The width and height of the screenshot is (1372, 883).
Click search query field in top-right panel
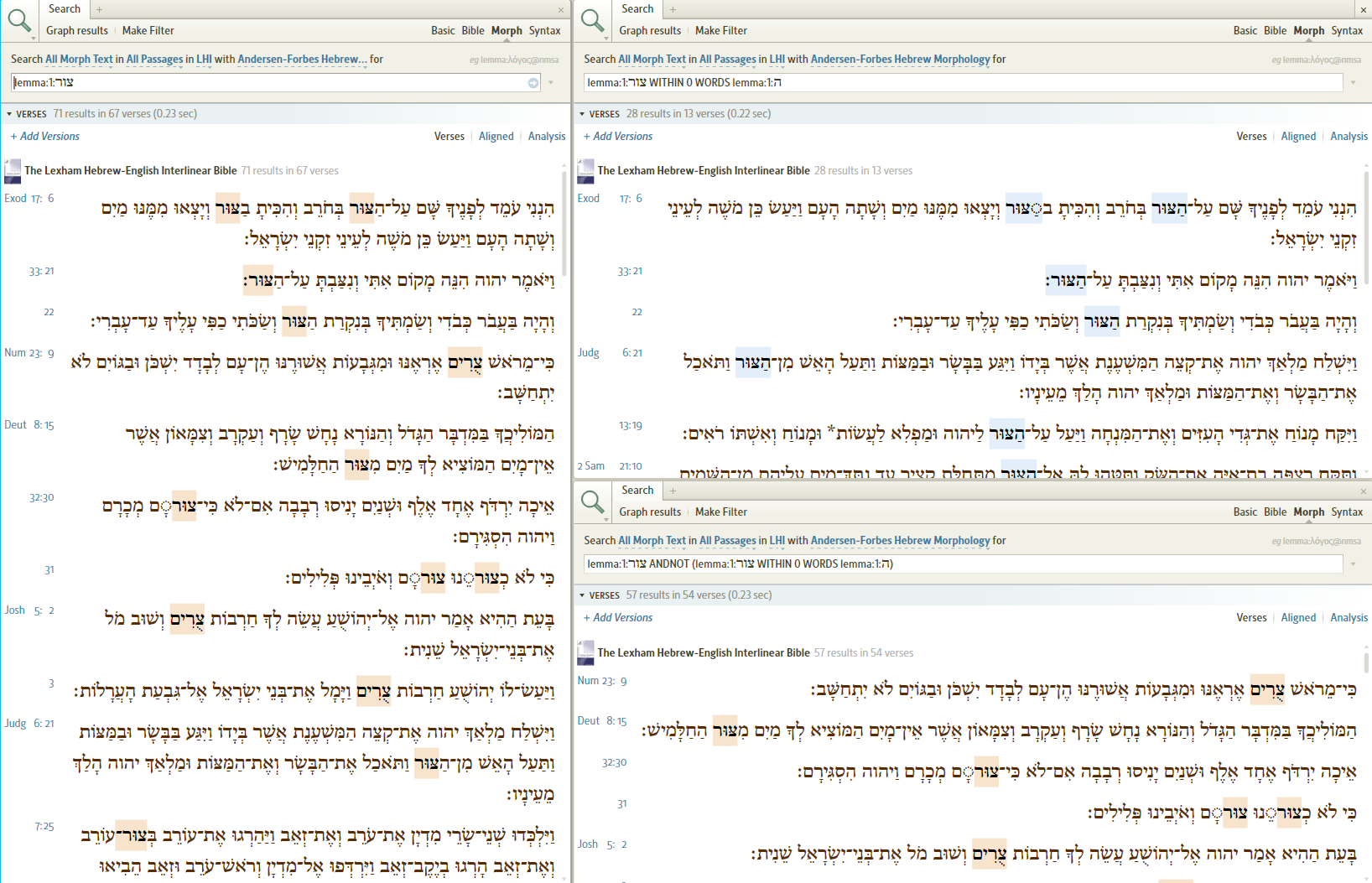964,82
